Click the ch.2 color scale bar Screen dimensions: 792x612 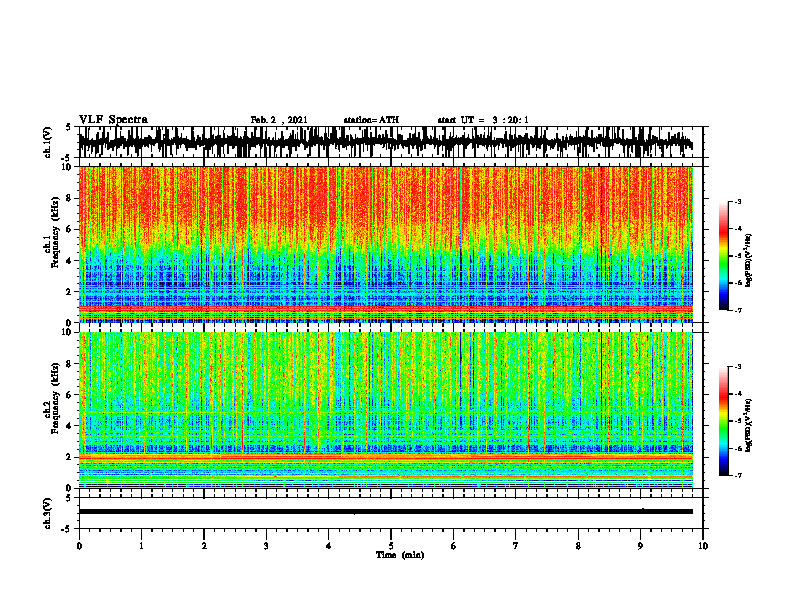point(723,421)
